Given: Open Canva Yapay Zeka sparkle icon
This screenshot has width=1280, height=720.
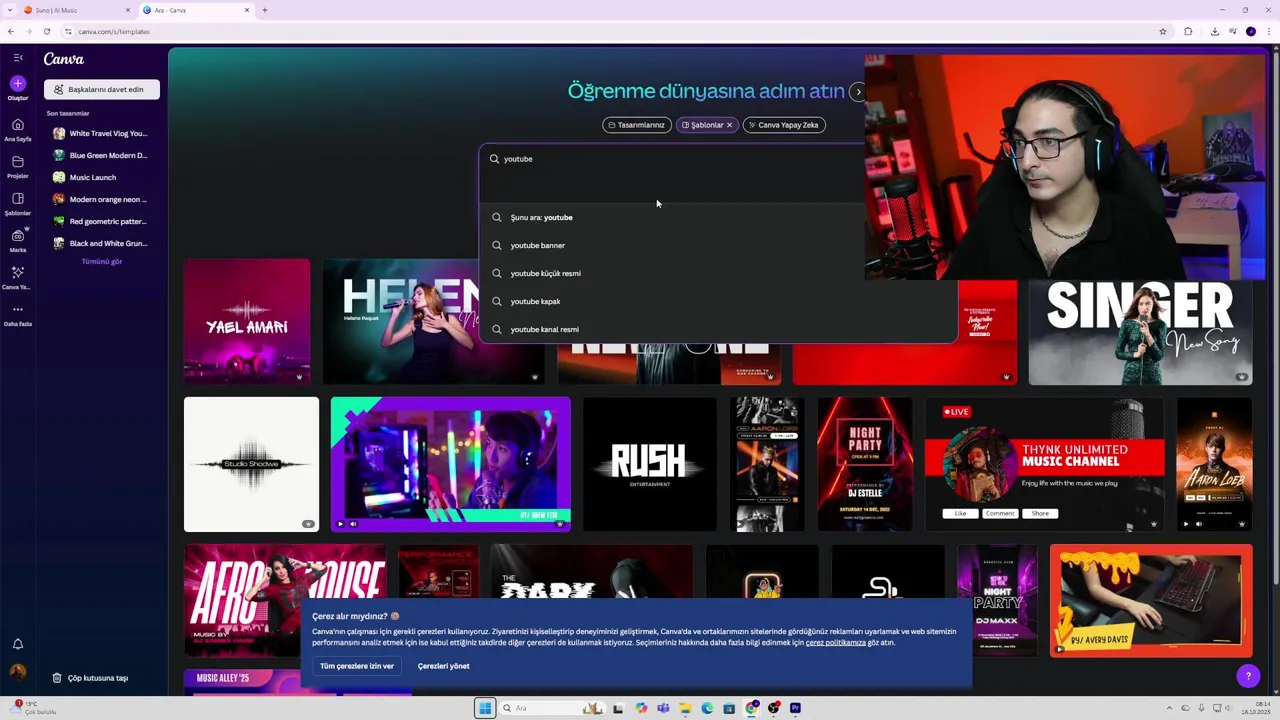Looking at the screenshot, I should pyautogui.click(x=18, y=272).
